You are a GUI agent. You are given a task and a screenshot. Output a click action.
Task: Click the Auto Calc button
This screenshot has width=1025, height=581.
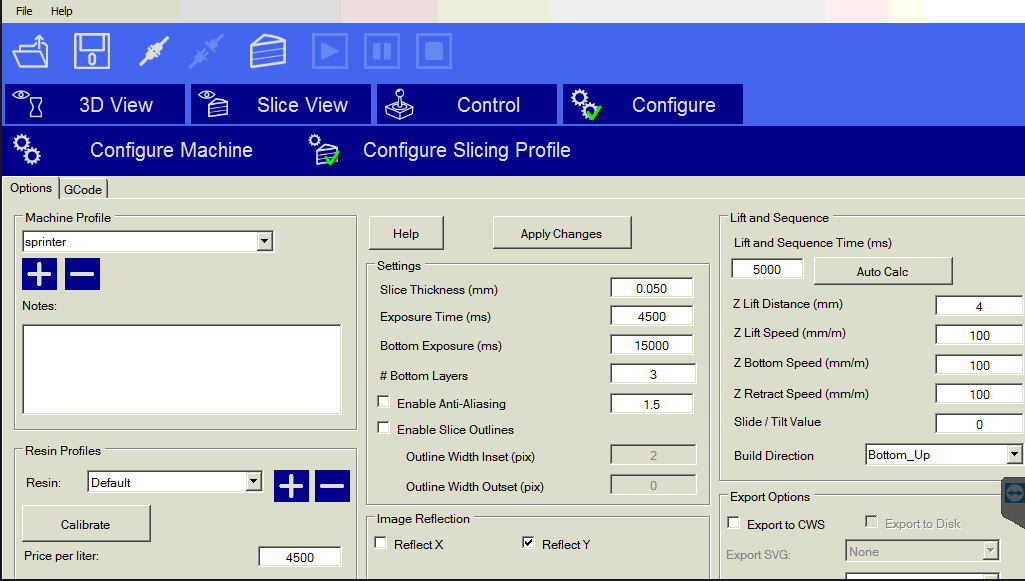tap(882, 271)
